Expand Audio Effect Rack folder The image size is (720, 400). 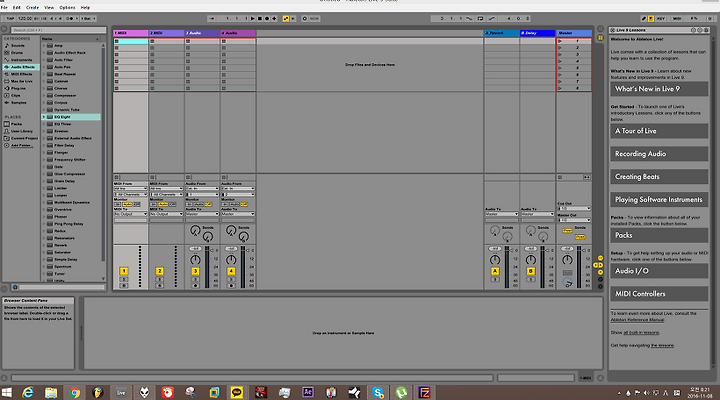point(44,53)
